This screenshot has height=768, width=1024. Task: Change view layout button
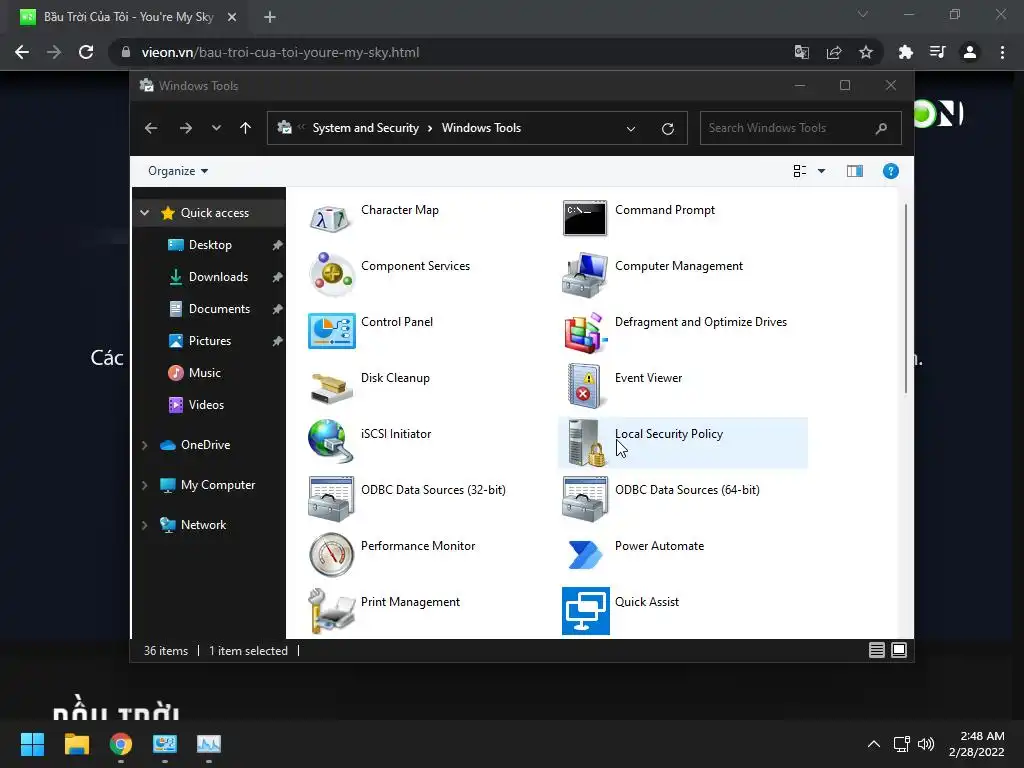[799, 171]
